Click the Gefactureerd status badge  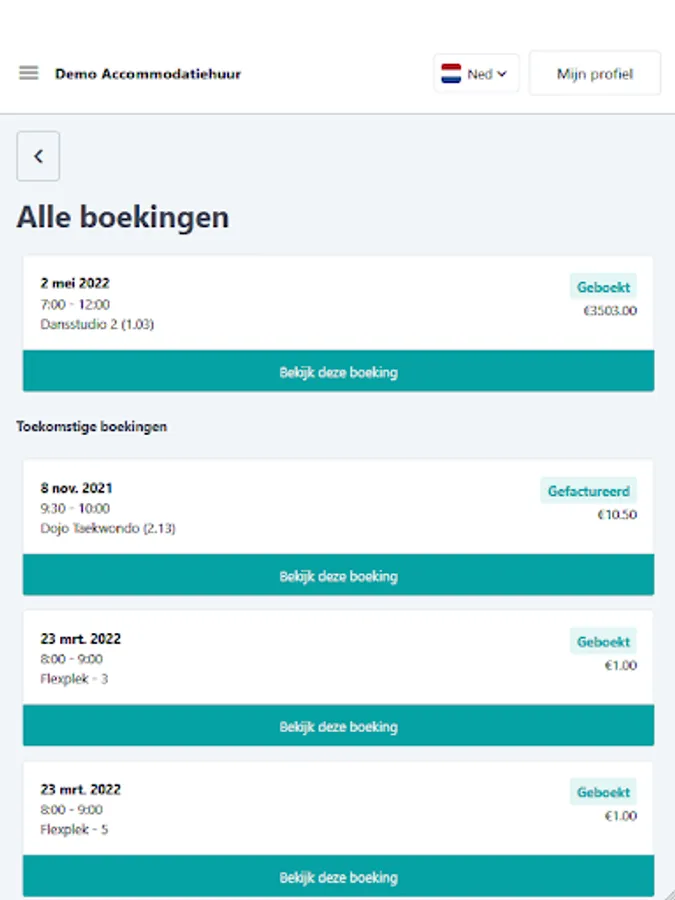[589, 492]
